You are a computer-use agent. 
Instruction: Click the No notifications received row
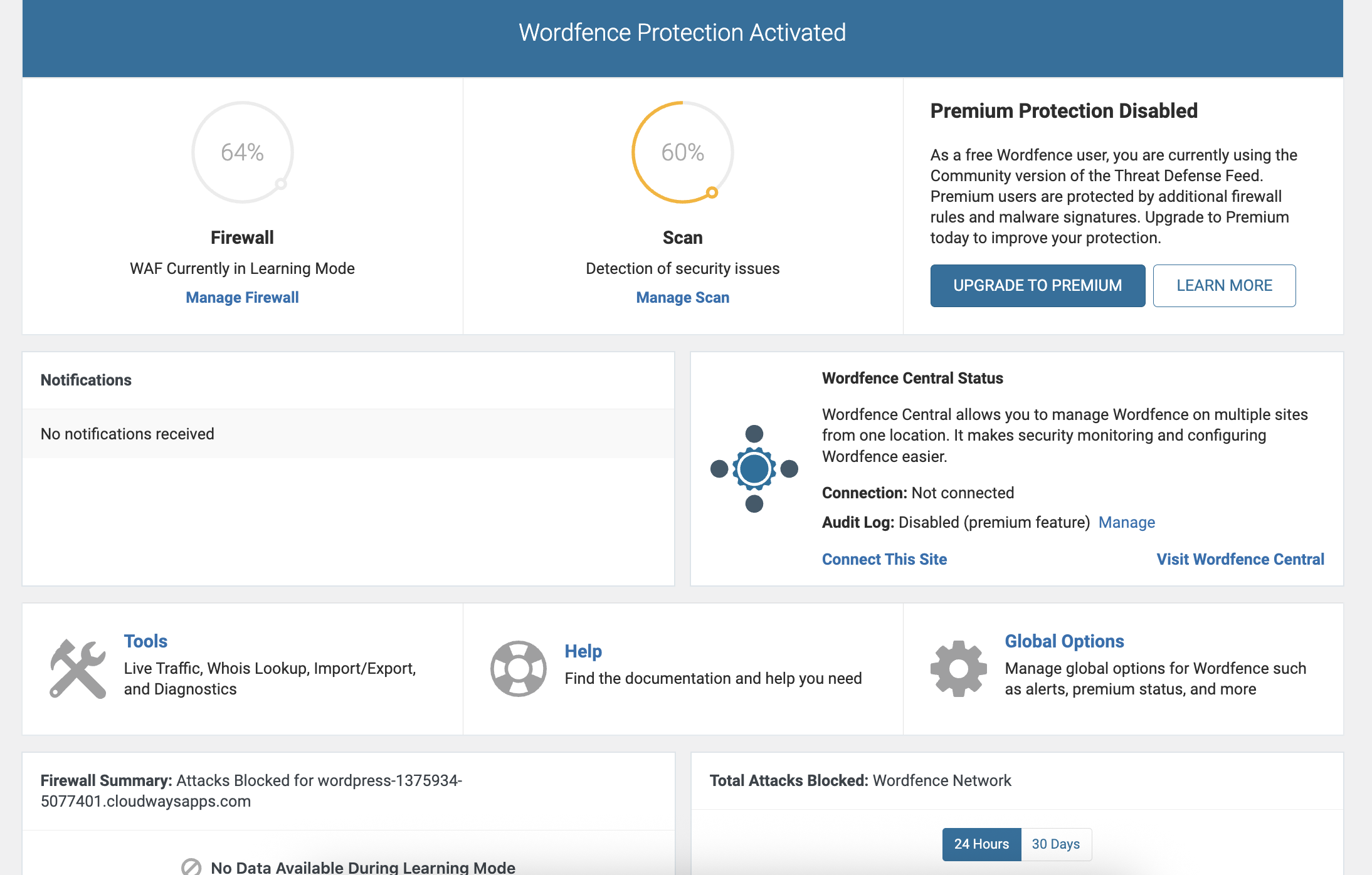tap(348, 434)
